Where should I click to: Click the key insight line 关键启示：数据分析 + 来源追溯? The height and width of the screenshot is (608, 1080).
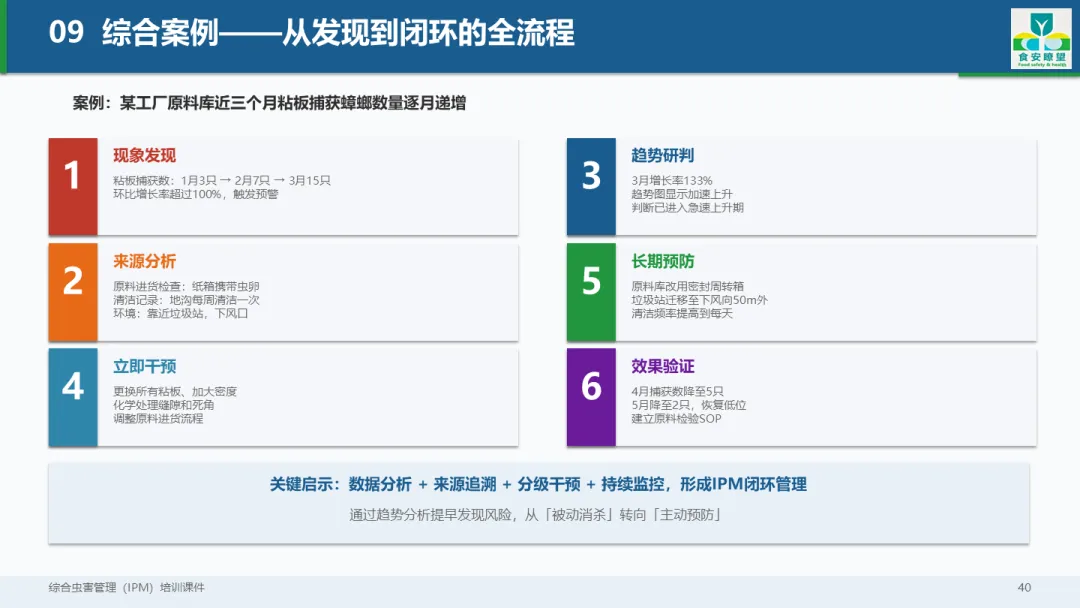(x=538, y=485)
